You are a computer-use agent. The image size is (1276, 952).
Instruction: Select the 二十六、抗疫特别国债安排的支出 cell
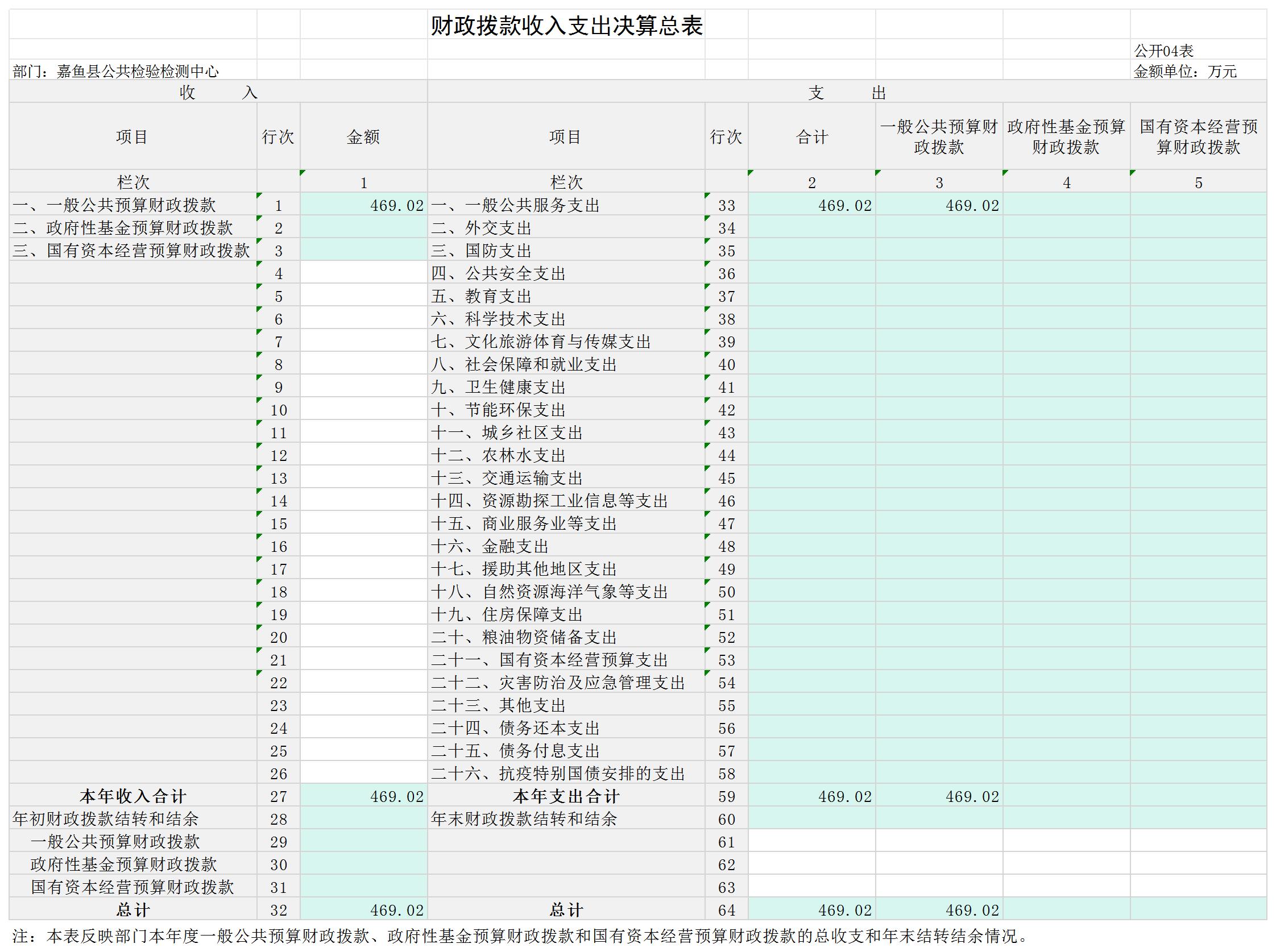[x=558, y=774]
